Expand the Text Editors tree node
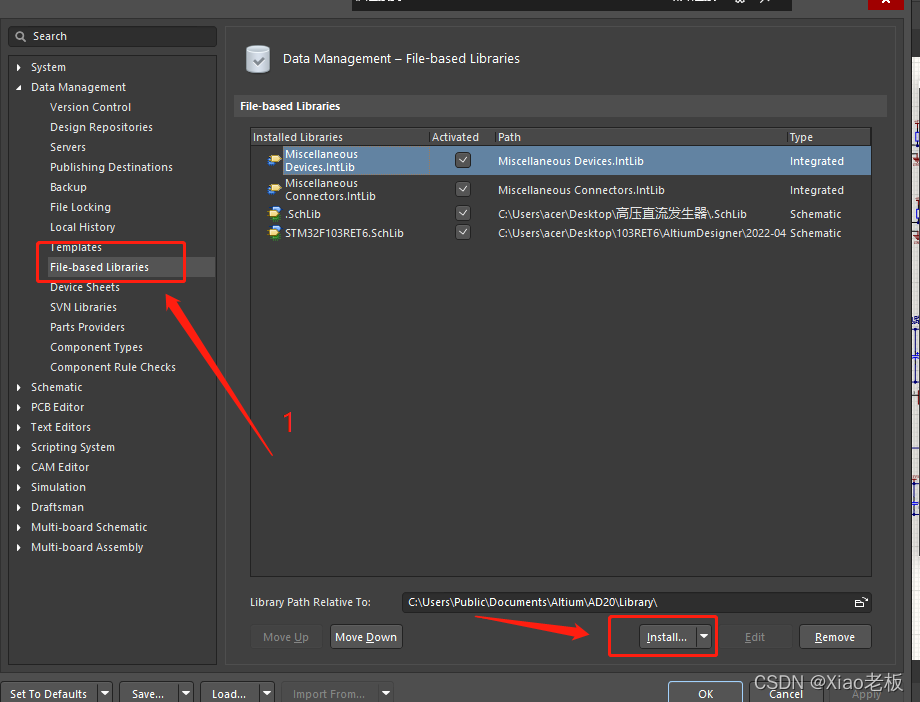The image size is (920, 702). [19, 427]
